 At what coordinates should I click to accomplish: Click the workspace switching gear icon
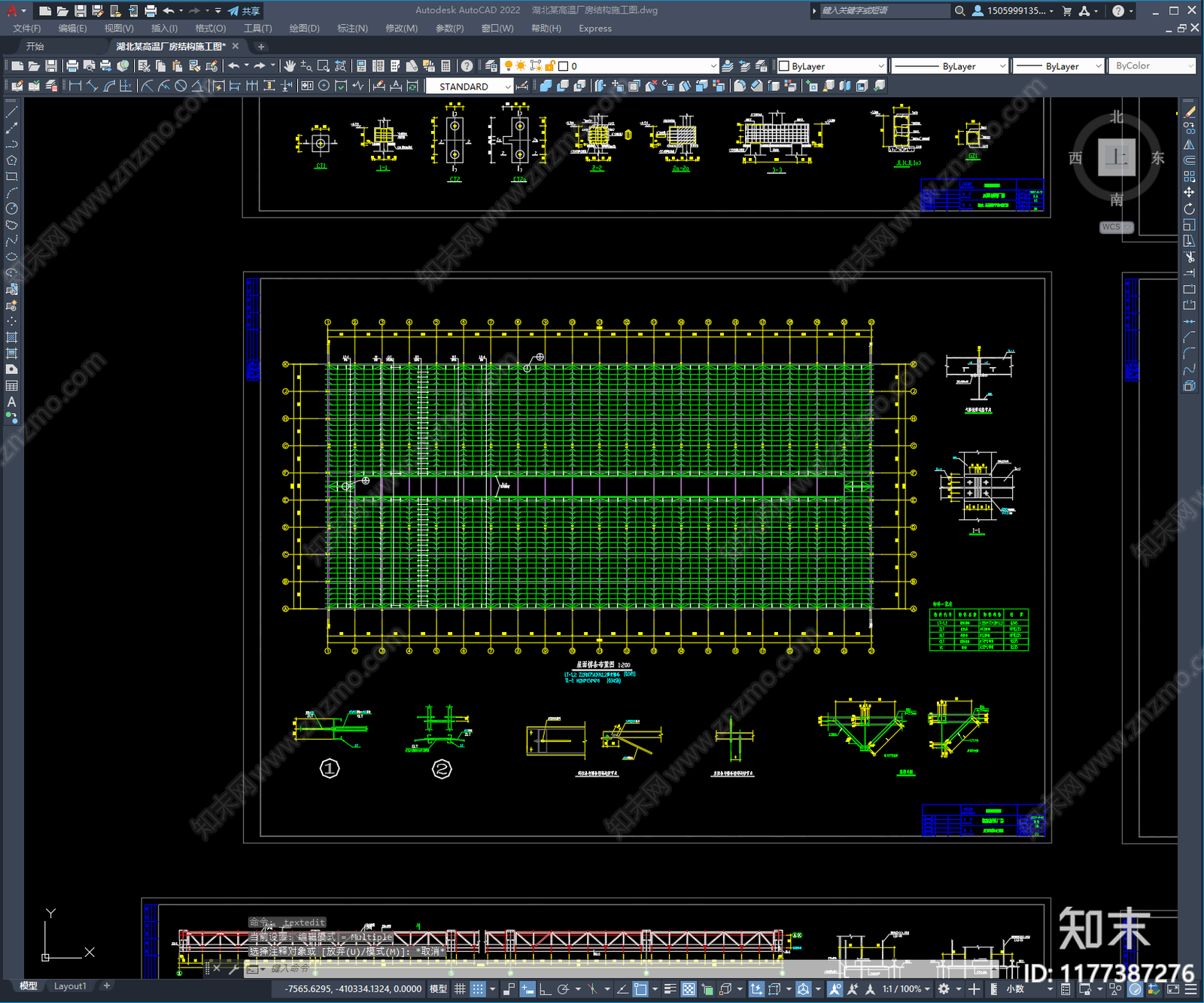click(x=944, y=989)
